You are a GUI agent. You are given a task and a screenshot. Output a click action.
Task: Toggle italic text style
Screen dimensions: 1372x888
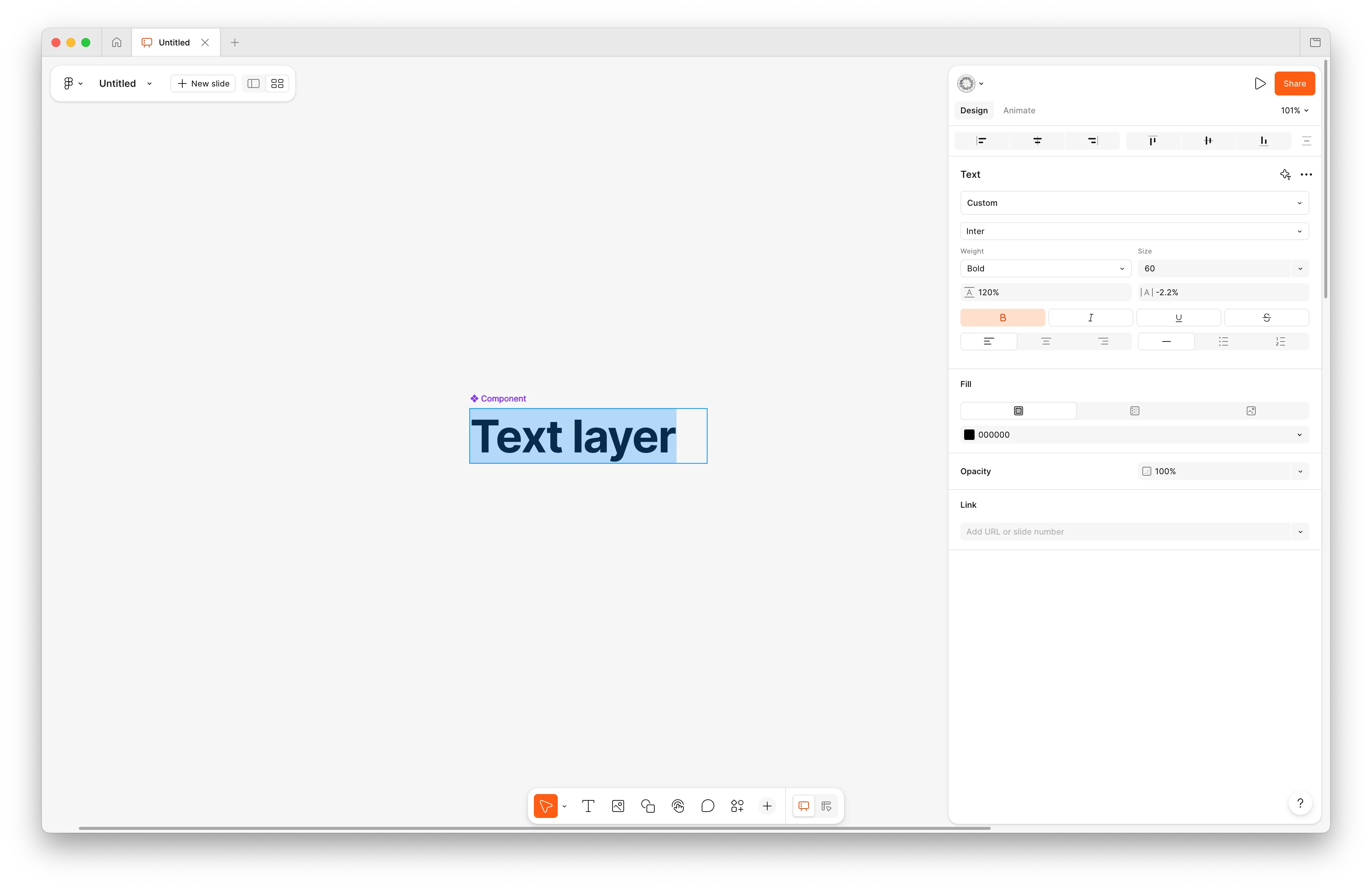tap(1090, 318)
